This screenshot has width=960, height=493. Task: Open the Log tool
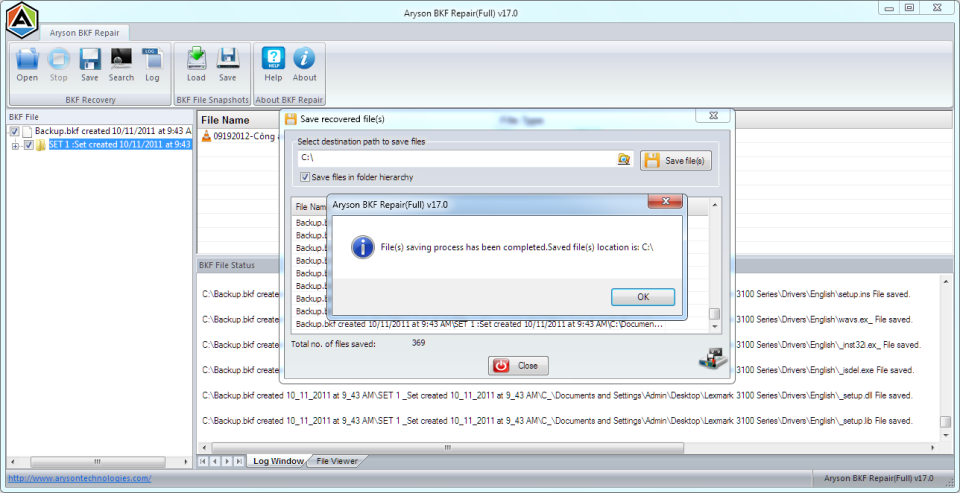152,65
